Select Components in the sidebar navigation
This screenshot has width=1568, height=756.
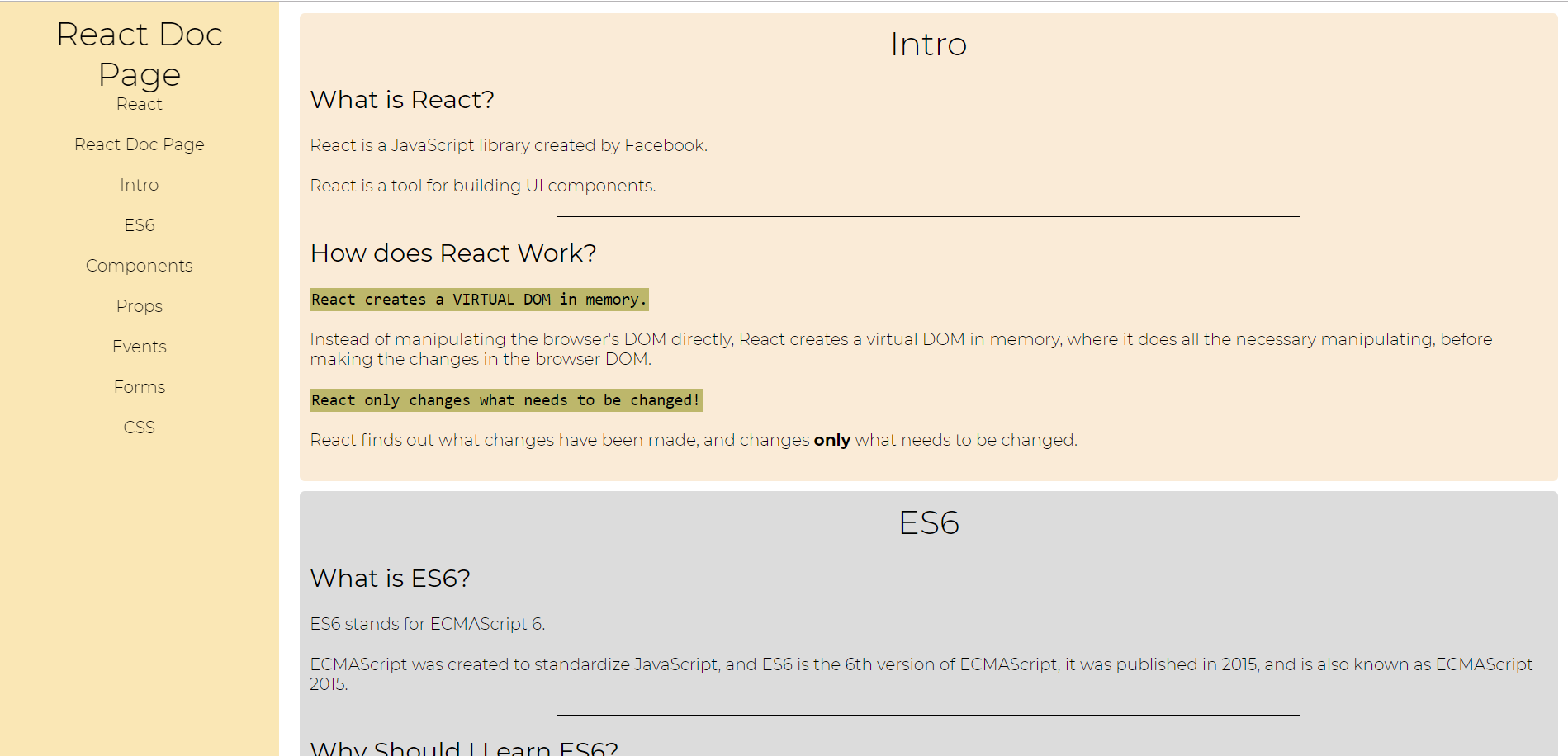tap(139, 265)
